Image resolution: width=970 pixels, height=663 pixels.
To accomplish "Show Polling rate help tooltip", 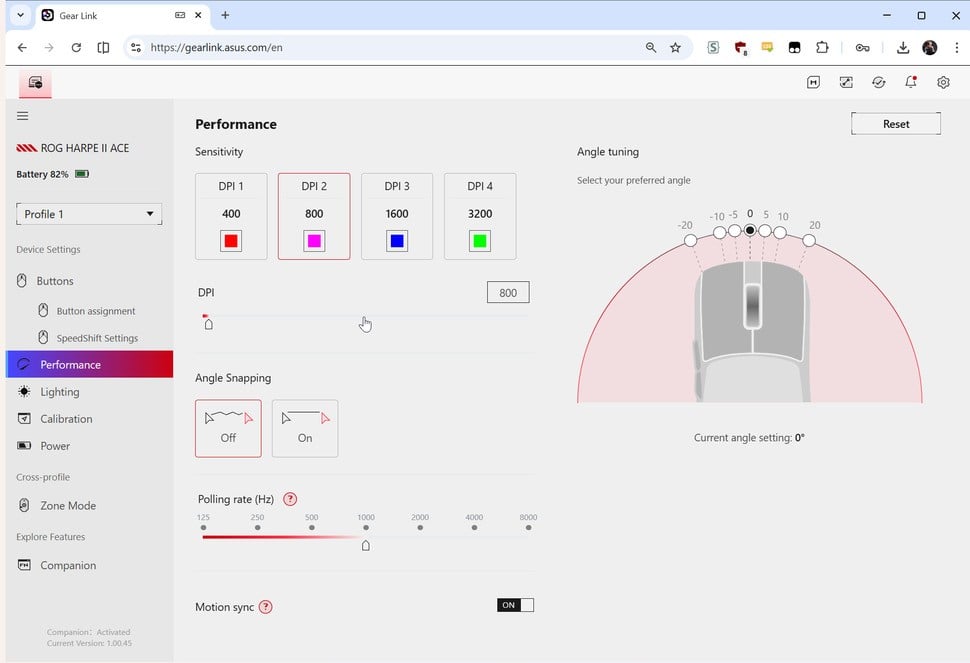I will [x=290, y=499].
